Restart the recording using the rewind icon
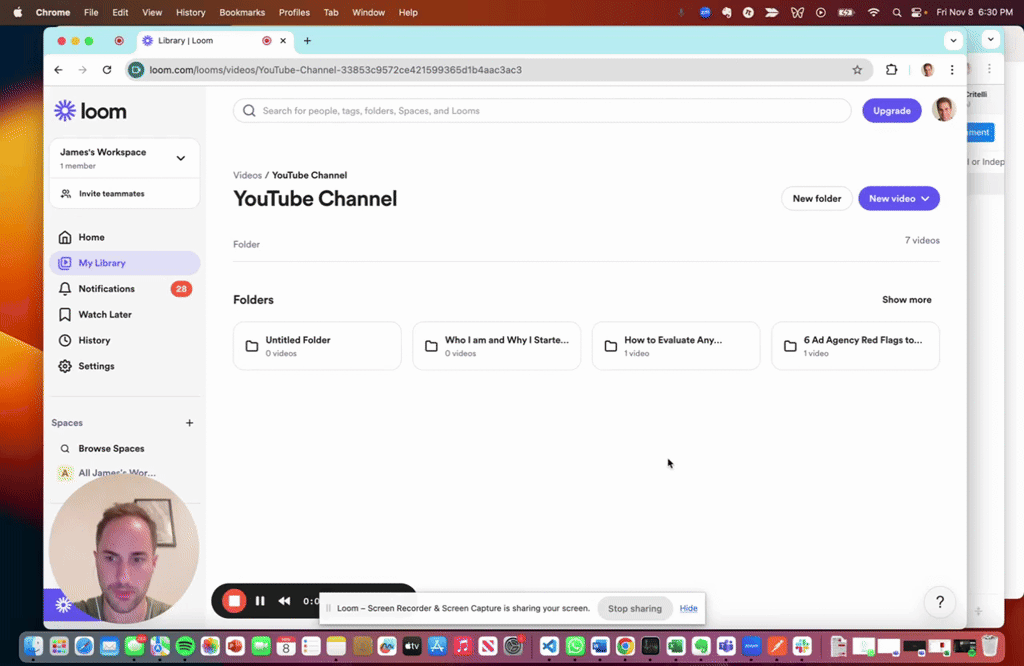This screenshot has height=666, width=1024. click(x=284, y=601)
